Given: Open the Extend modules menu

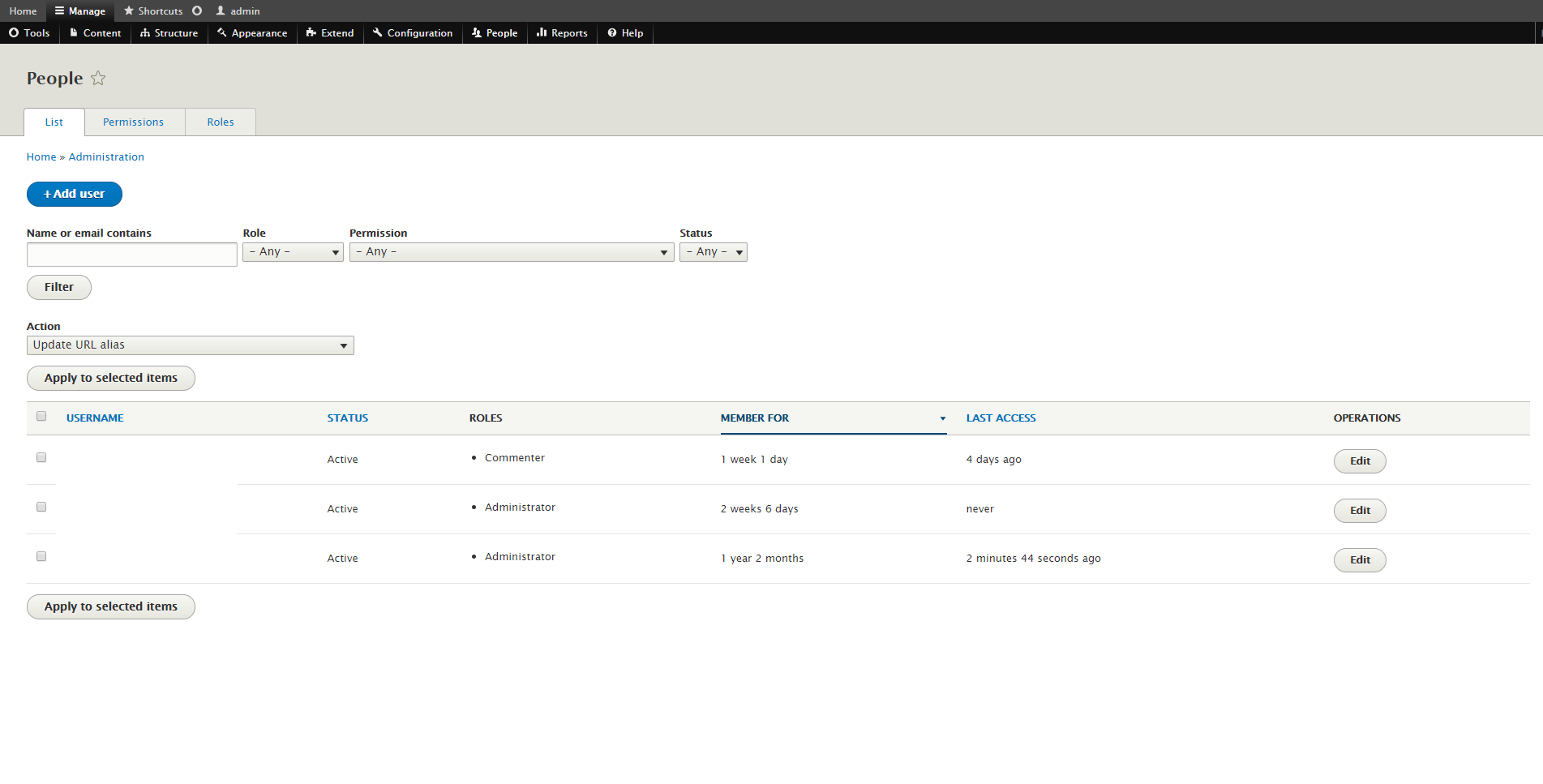Looking at the screenshot, I should coord(330,33).
